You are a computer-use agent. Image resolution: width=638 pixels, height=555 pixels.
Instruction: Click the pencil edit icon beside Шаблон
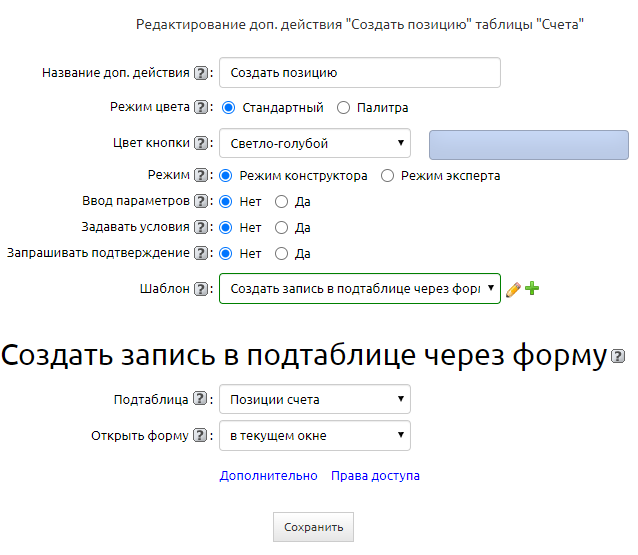(513, 289)
